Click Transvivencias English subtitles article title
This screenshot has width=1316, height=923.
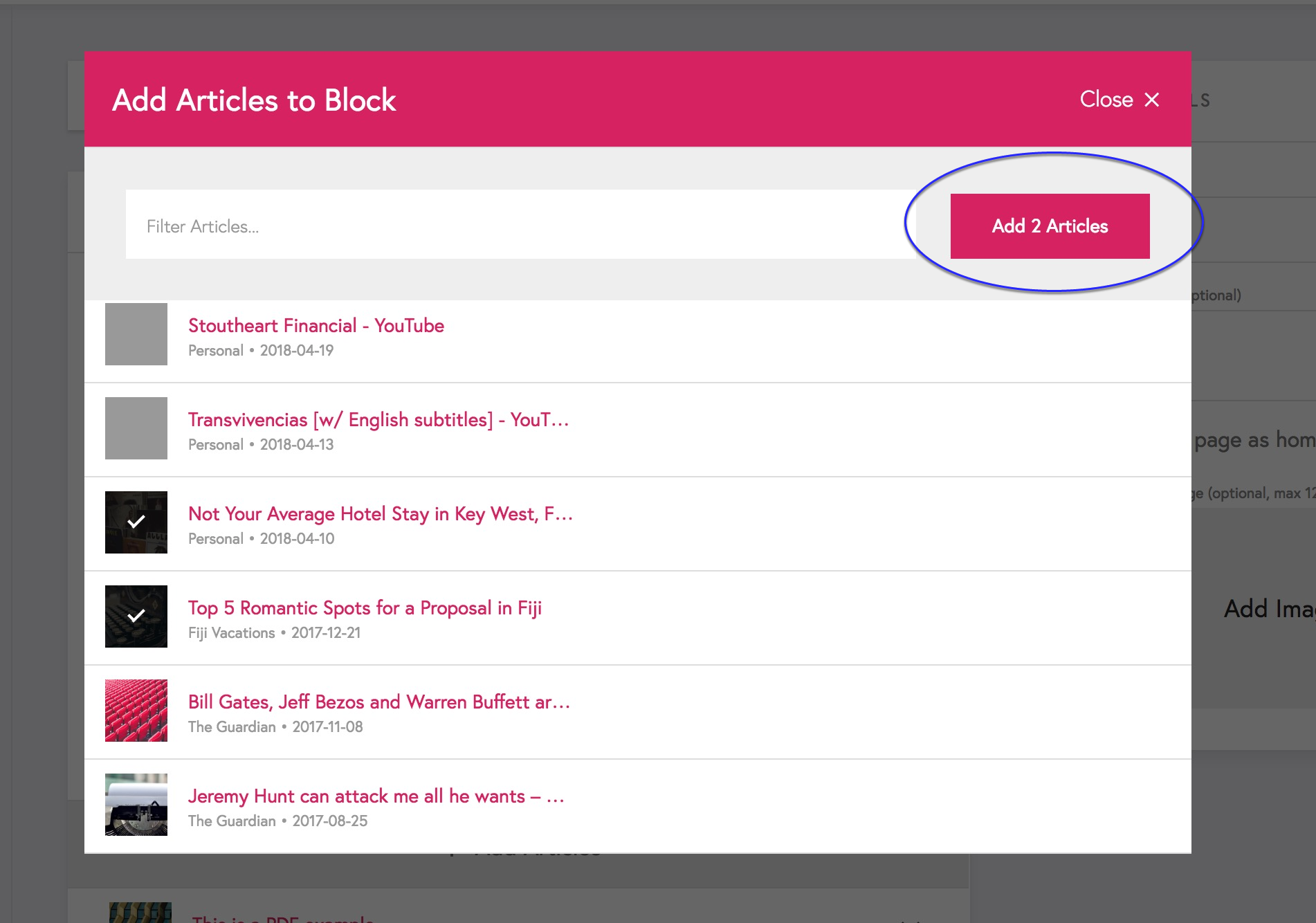(378, 419)
